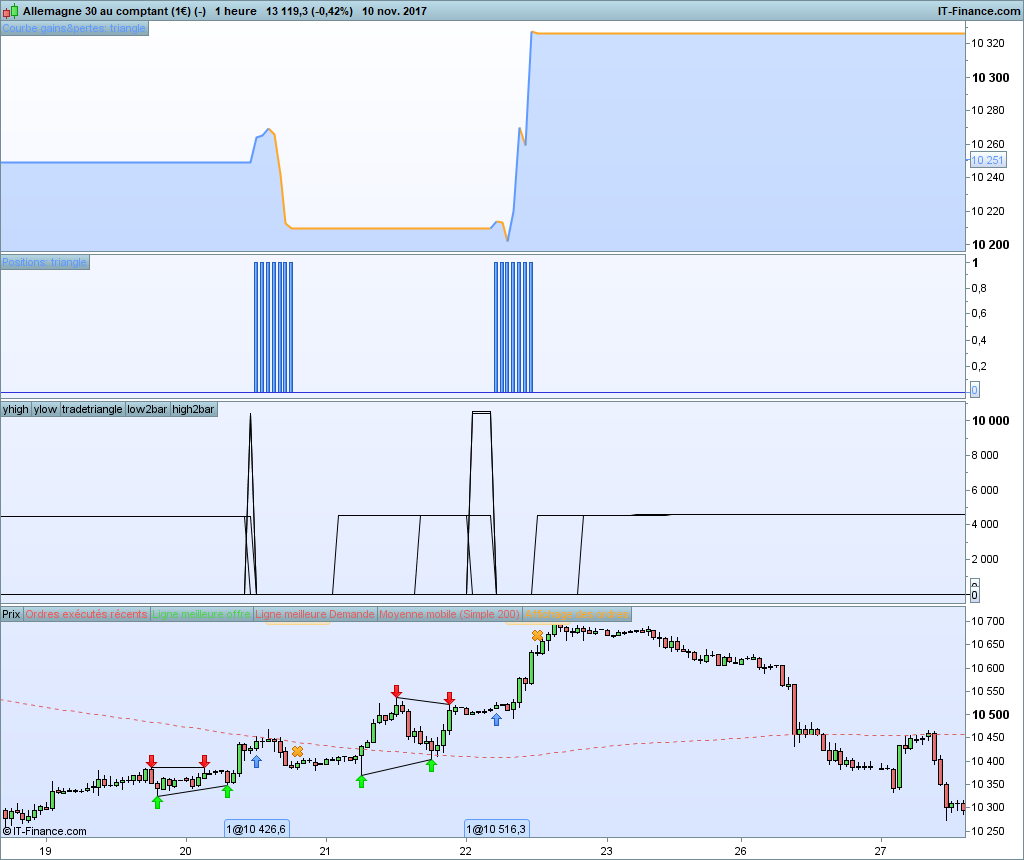Screen dimensions: 1024x860
Task: Click date label 23 on time axis
Action: click(607, 851)
